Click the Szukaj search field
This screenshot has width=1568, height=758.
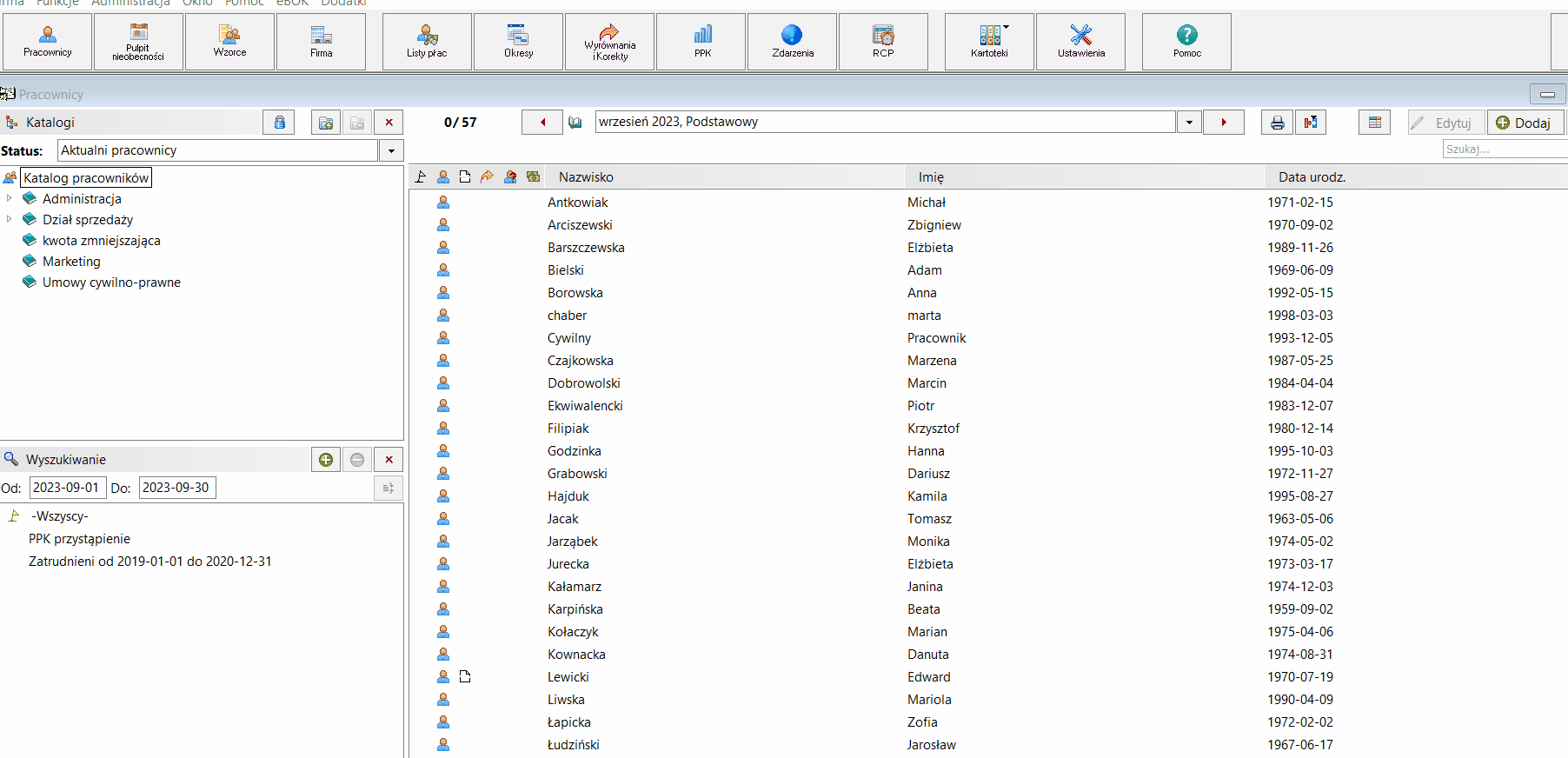pyautogui.click(x=1505, y=150)
